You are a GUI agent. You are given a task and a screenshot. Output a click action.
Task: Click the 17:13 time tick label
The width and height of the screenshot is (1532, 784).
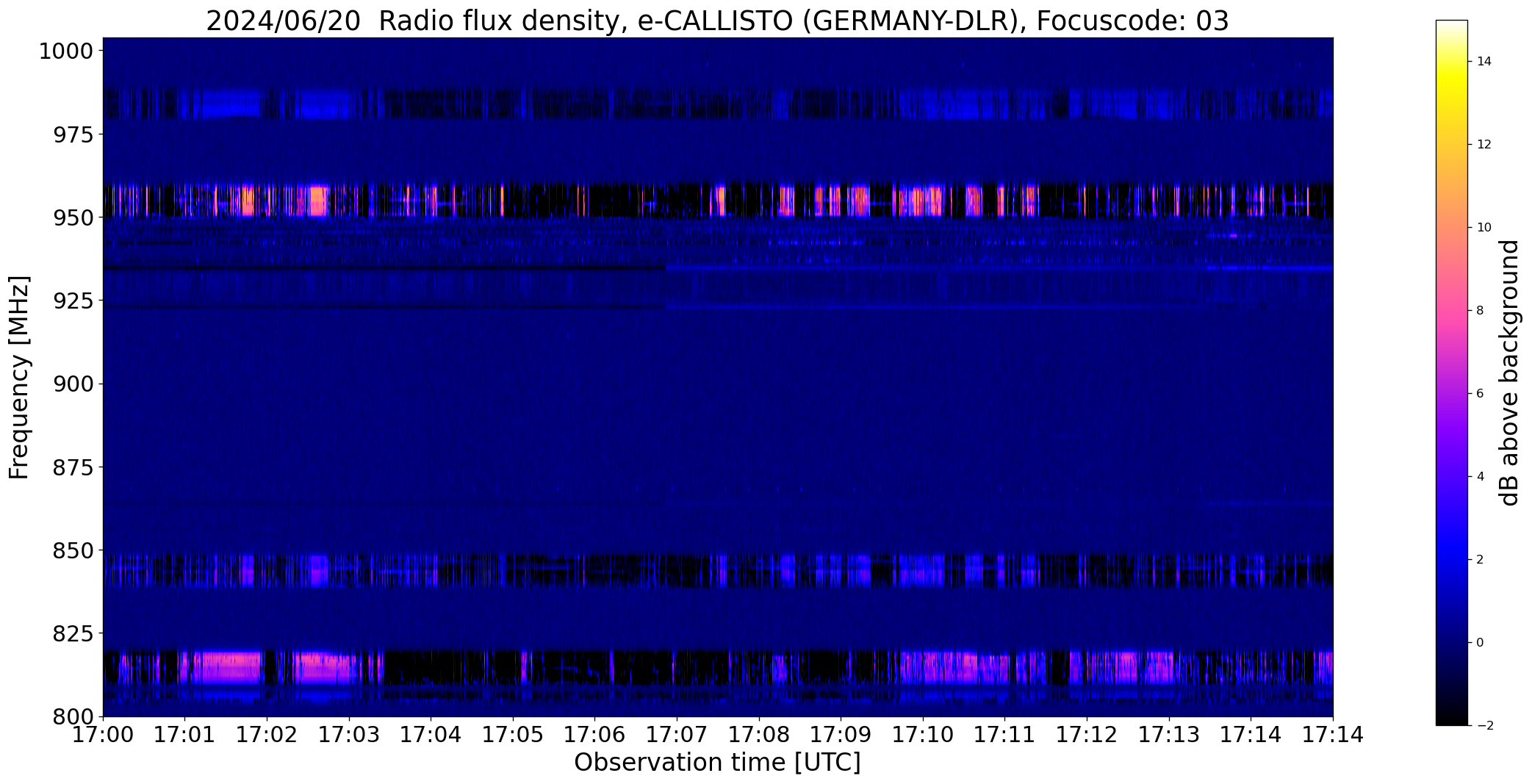tap(1169, 735)
